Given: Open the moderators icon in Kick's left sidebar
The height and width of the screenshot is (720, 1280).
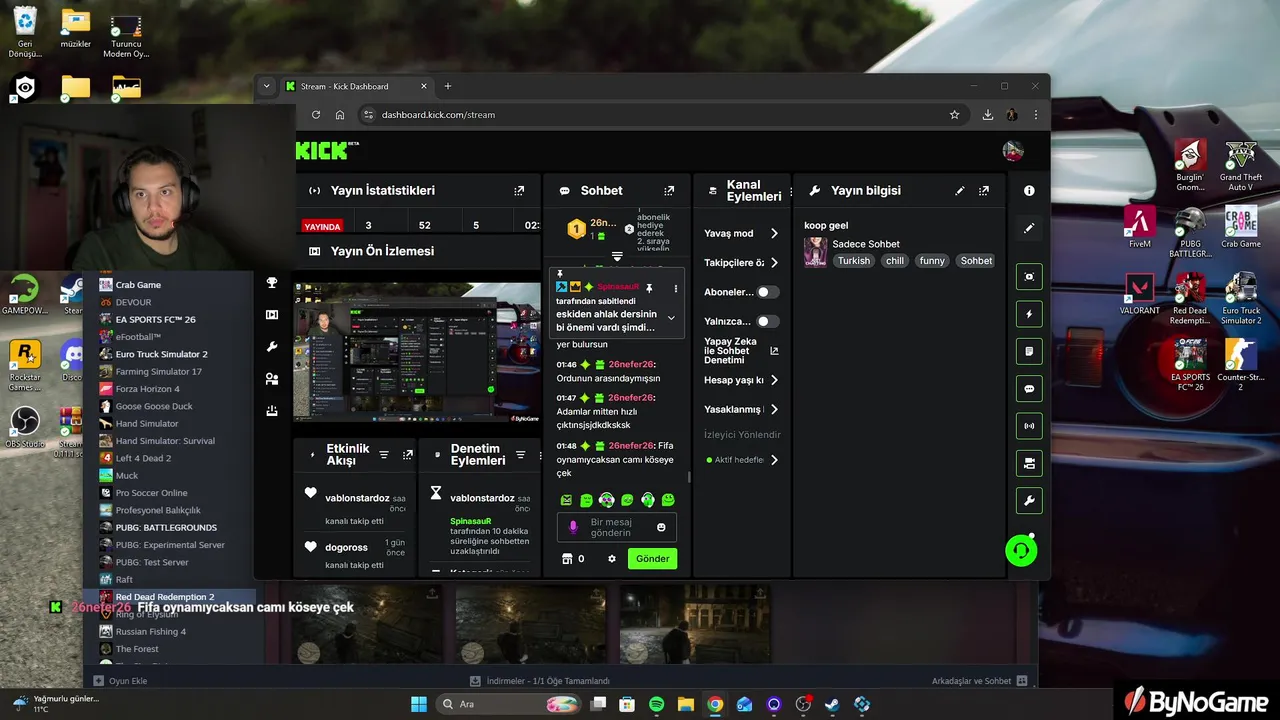Looking at the screenshot, I should coord(272,379).
